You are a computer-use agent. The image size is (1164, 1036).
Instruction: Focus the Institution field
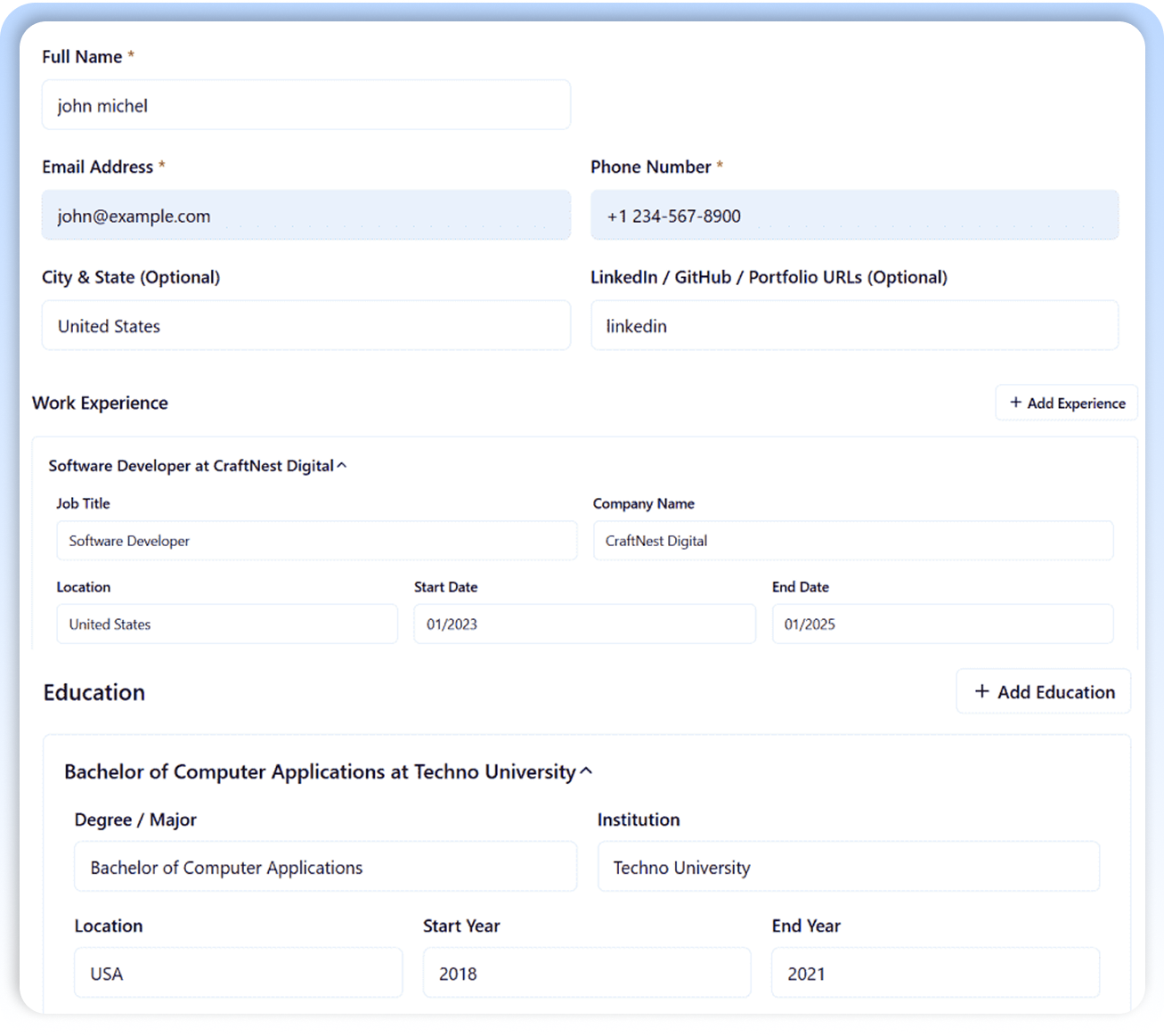click(x=848, y=867)
